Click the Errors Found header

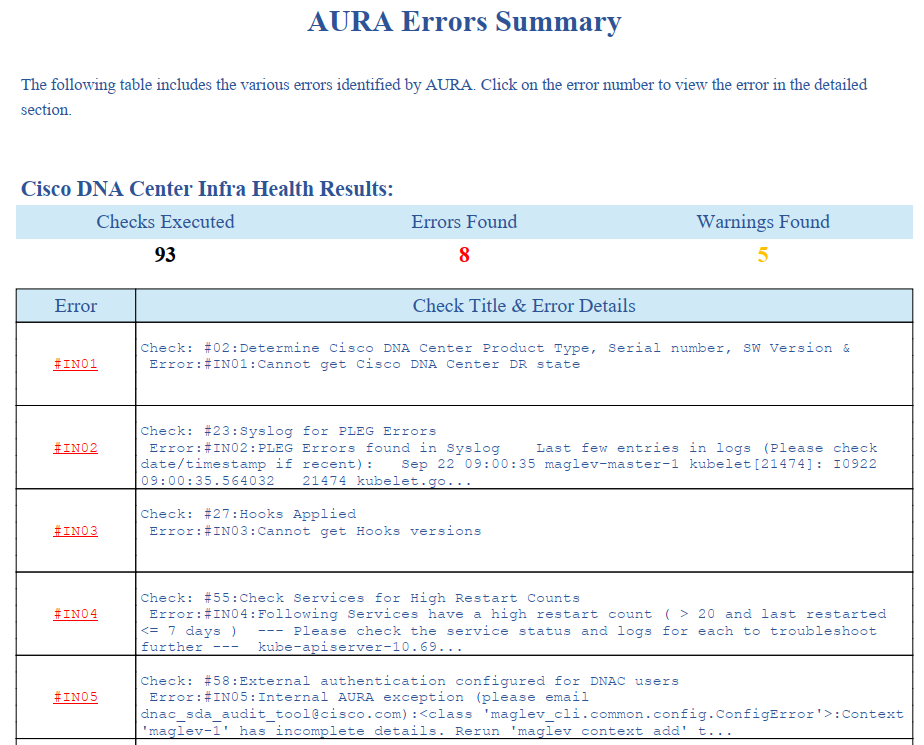pos(464,222)
